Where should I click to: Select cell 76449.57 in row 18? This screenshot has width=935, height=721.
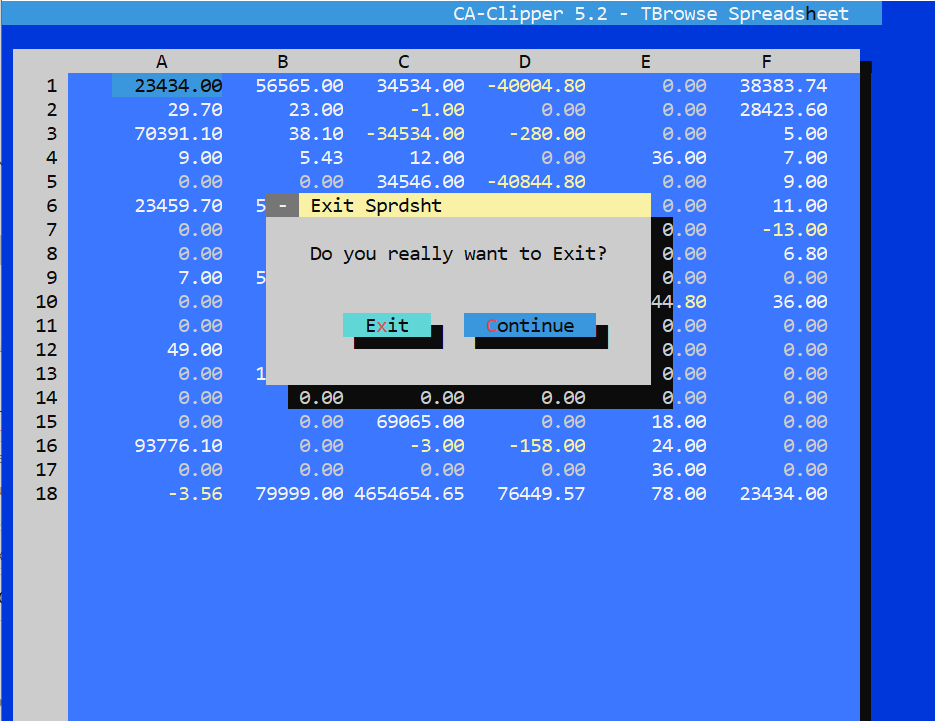541,493
